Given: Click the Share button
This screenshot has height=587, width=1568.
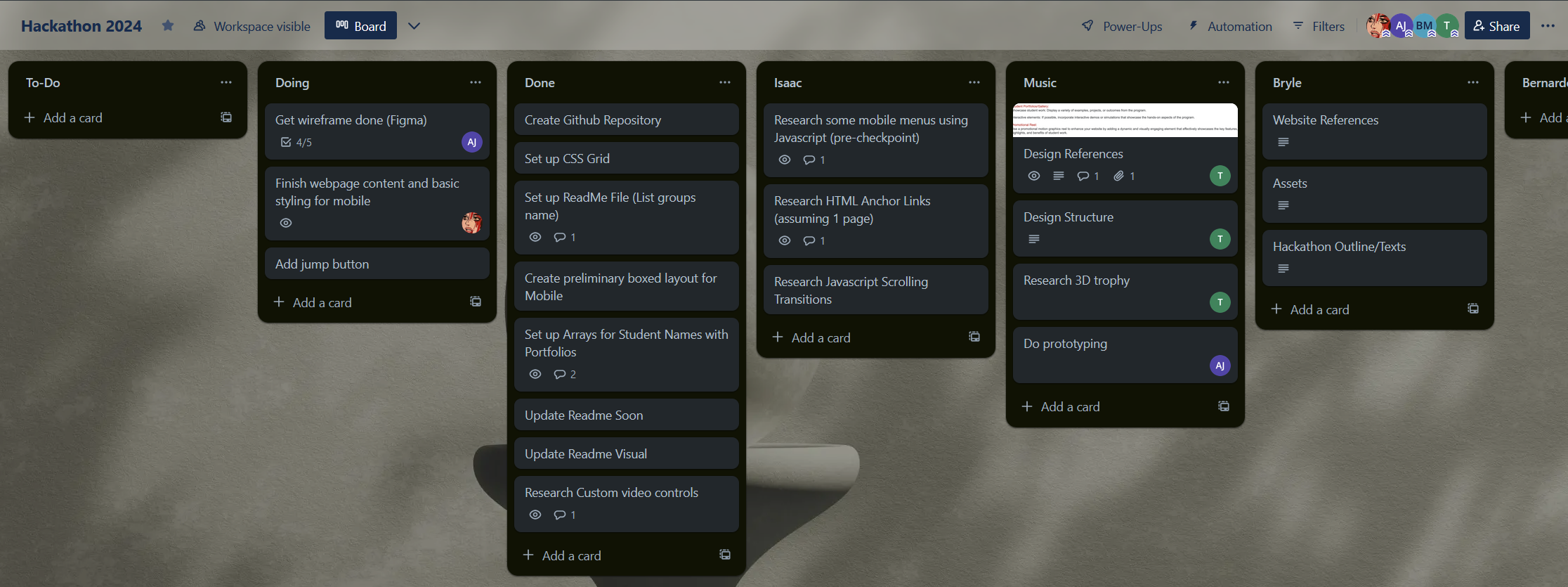Looking at the screenshot, I should (1496, 26).
